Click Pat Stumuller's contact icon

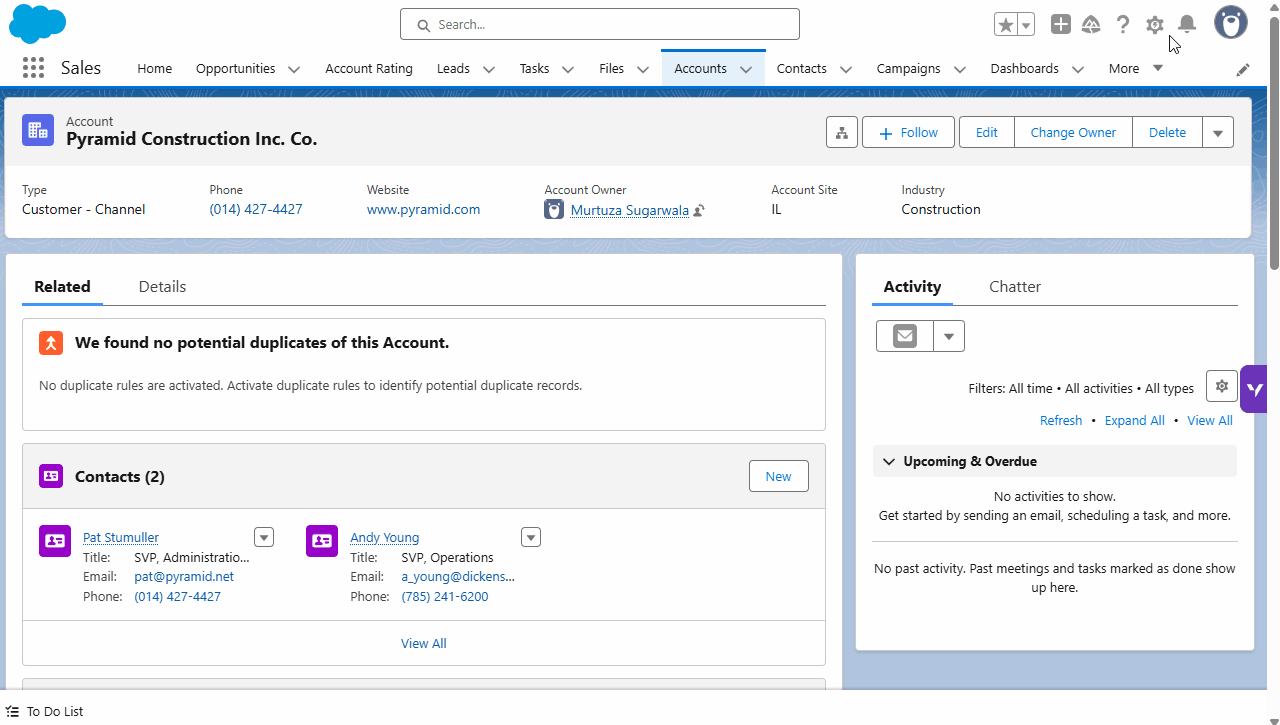click(55, 541)
